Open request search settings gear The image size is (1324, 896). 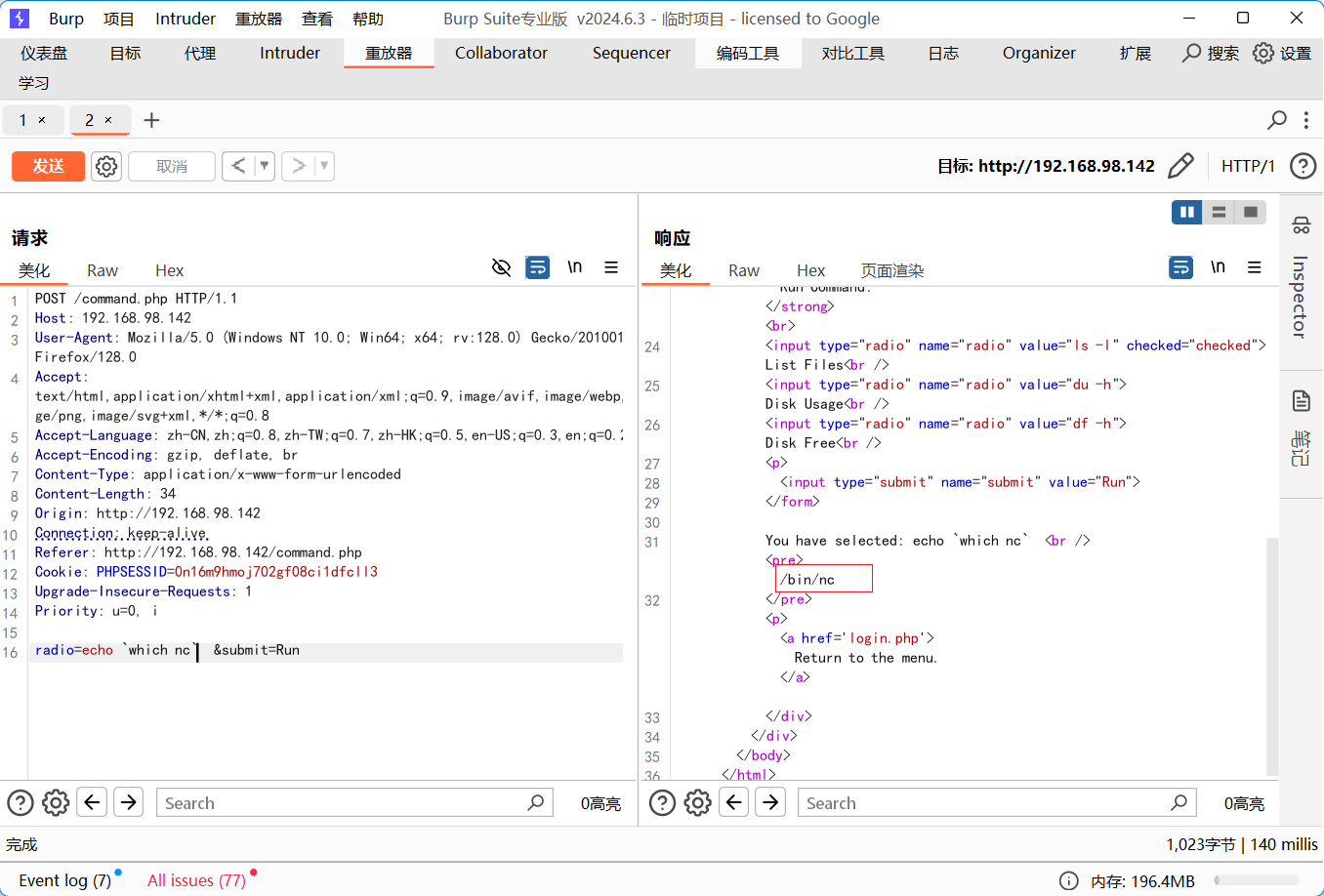56,802
